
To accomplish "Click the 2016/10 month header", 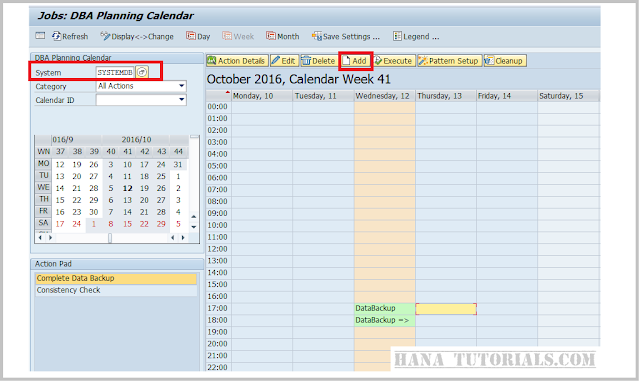I will tap(136, 140).
